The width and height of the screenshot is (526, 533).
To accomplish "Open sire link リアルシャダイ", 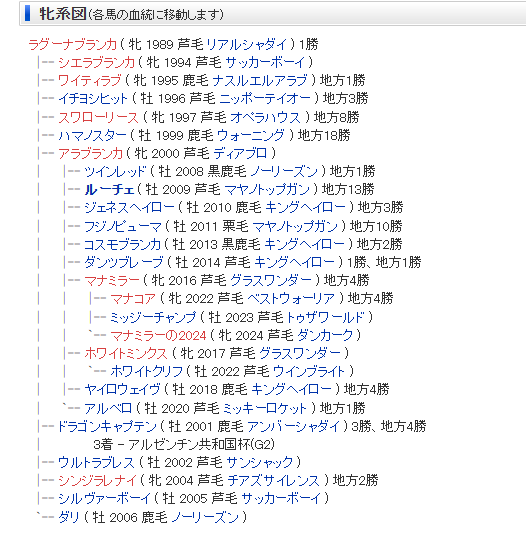I will click(x=247, y=45).
